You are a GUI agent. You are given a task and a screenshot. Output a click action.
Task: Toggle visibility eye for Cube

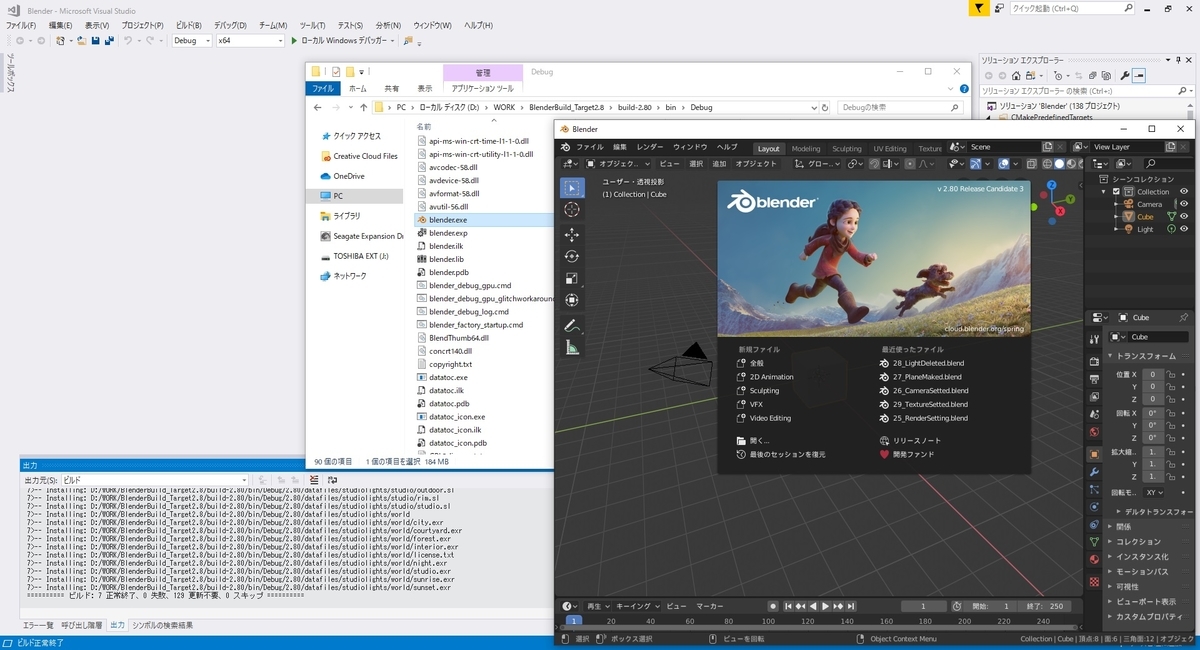click(1184, 216)
